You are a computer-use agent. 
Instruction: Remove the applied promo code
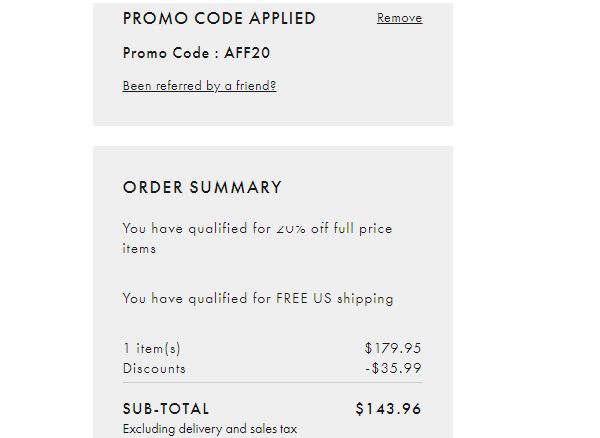[399, 18]
